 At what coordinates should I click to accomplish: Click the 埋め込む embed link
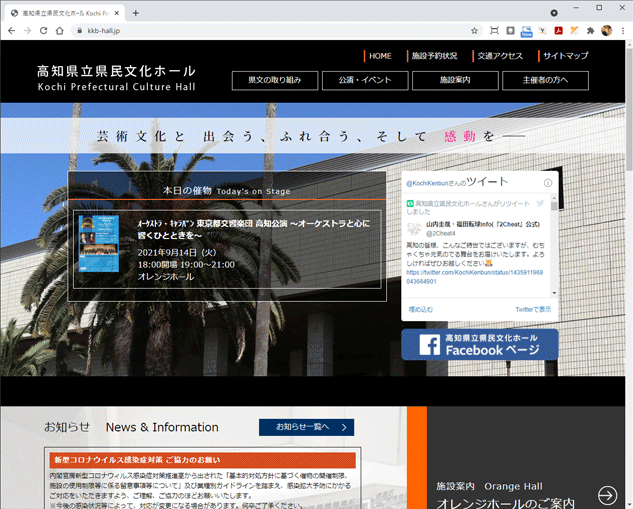coord(421,310)
